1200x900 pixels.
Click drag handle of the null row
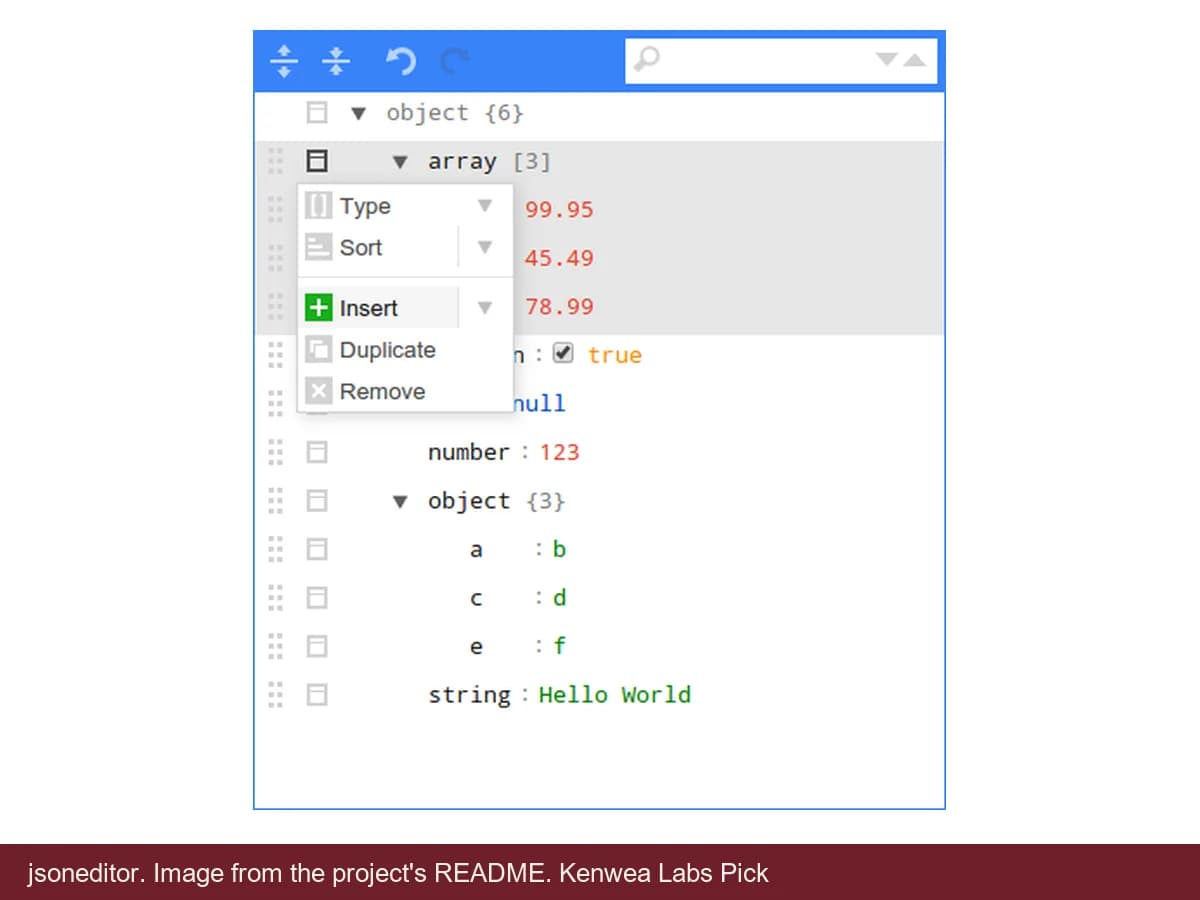(x=276, y=403)
